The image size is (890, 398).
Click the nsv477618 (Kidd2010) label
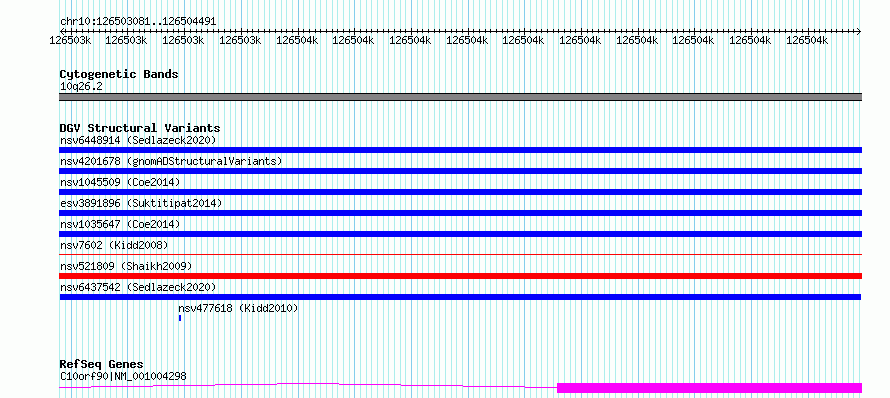click(238, 308)
